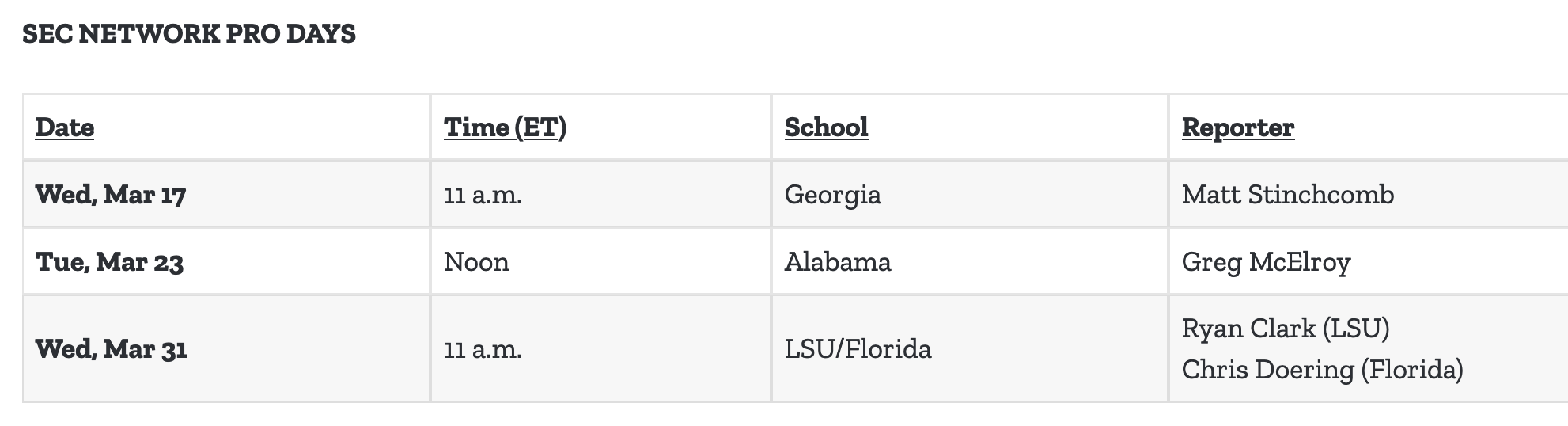This screenshot has width=1568, height=426.
Task: Click the 11 a.m. time in Mar 31 row
Action: [483, 349]
